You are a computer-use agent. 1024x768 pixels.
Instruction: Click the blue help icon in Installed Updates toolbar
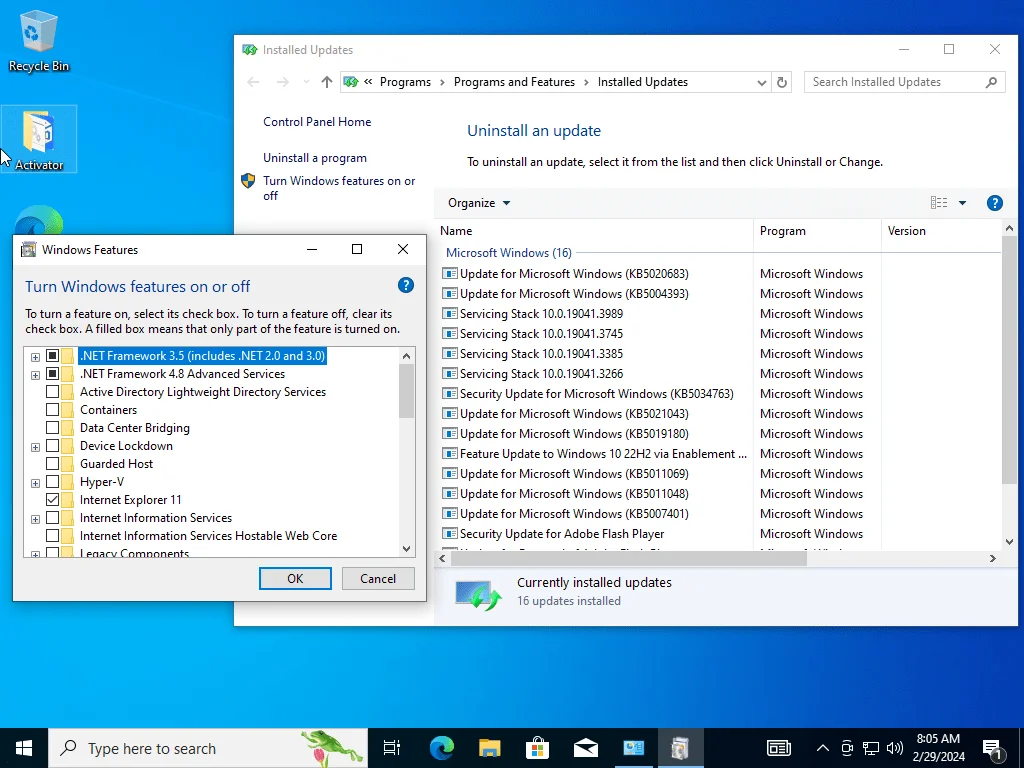(995, 203)
